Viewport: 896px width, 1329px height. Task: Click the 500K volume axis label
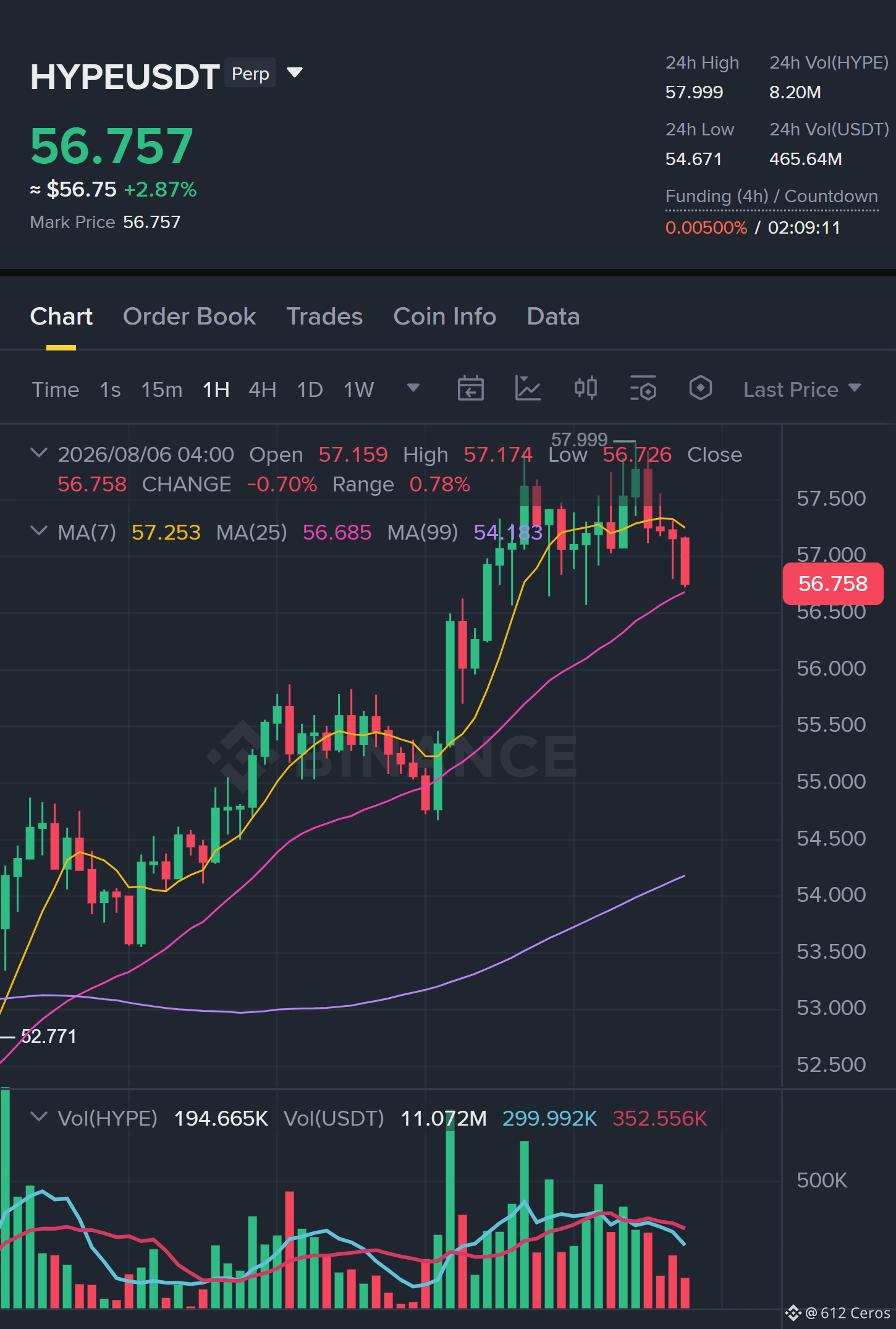pyautogui.click(x=821, y=1180)
